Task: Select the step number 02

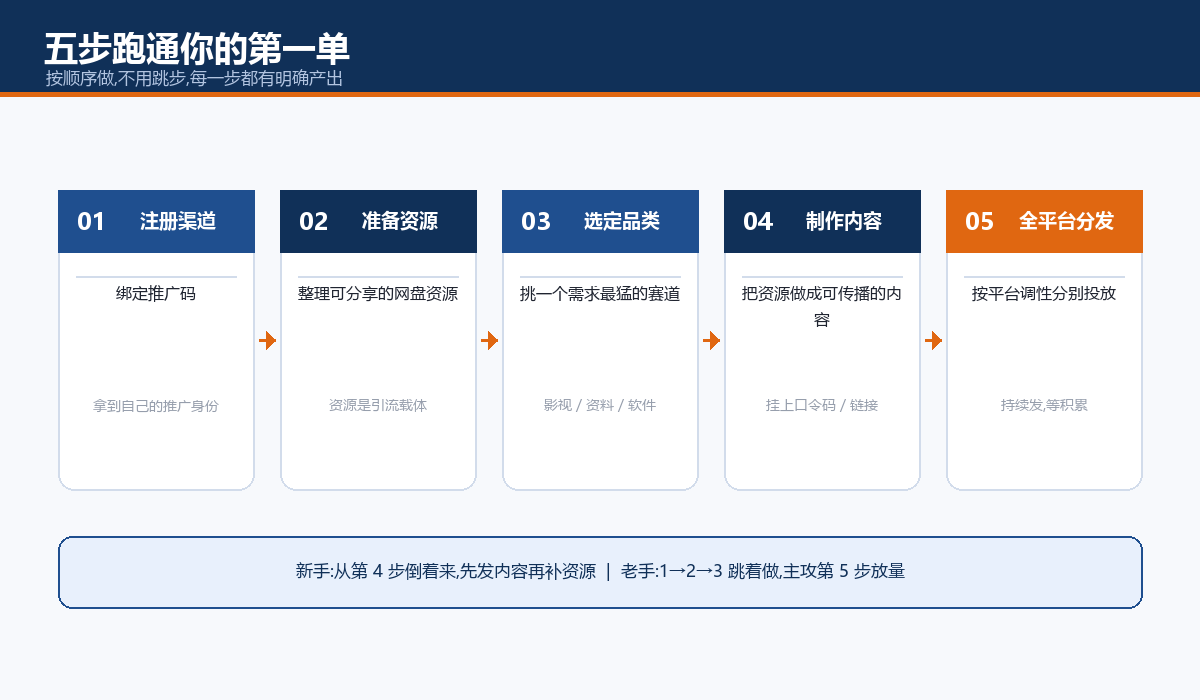Action: [314, 222]
